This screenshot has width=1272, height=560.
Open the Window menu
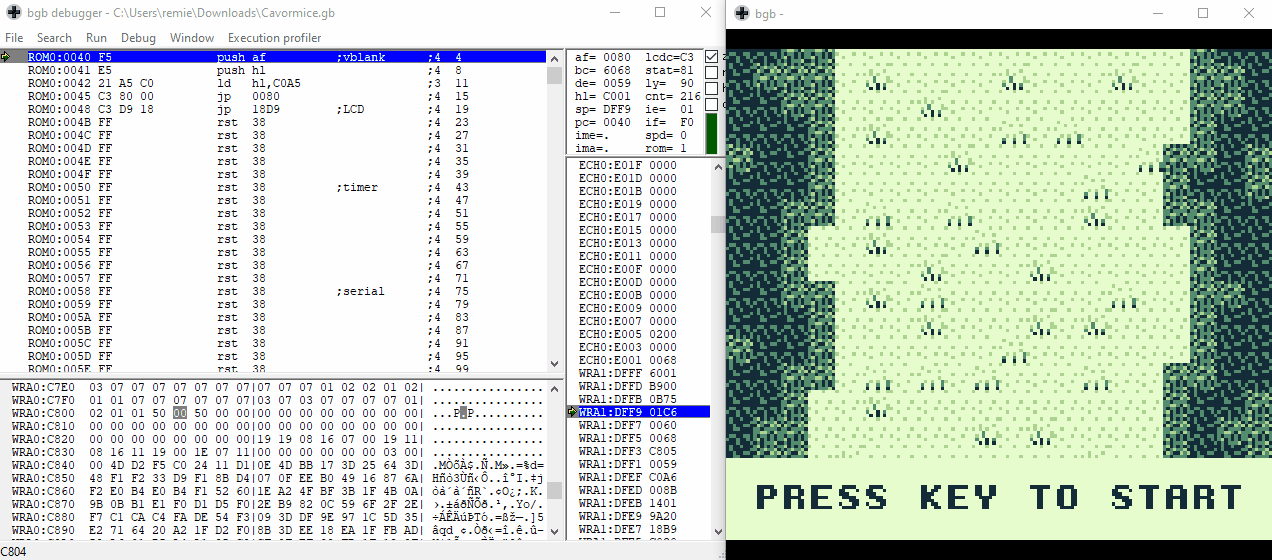tap(191, 38)
